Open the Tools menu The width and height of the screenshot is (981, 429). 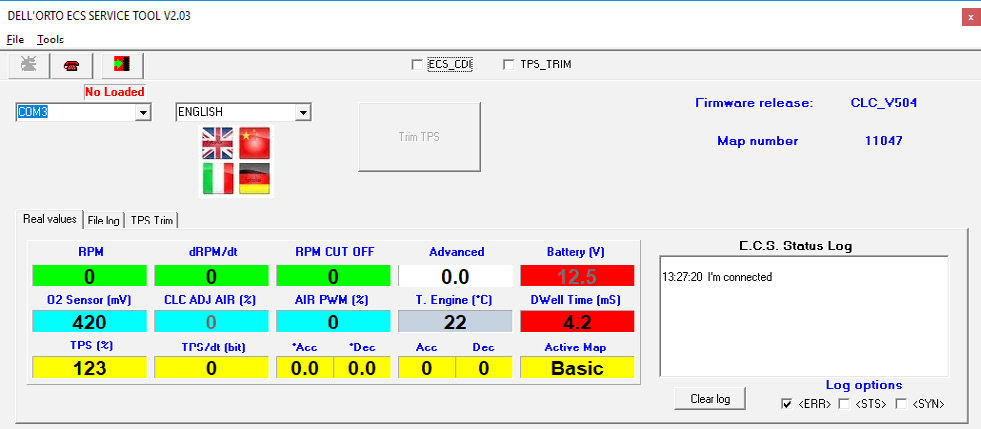tap(51, 39)
